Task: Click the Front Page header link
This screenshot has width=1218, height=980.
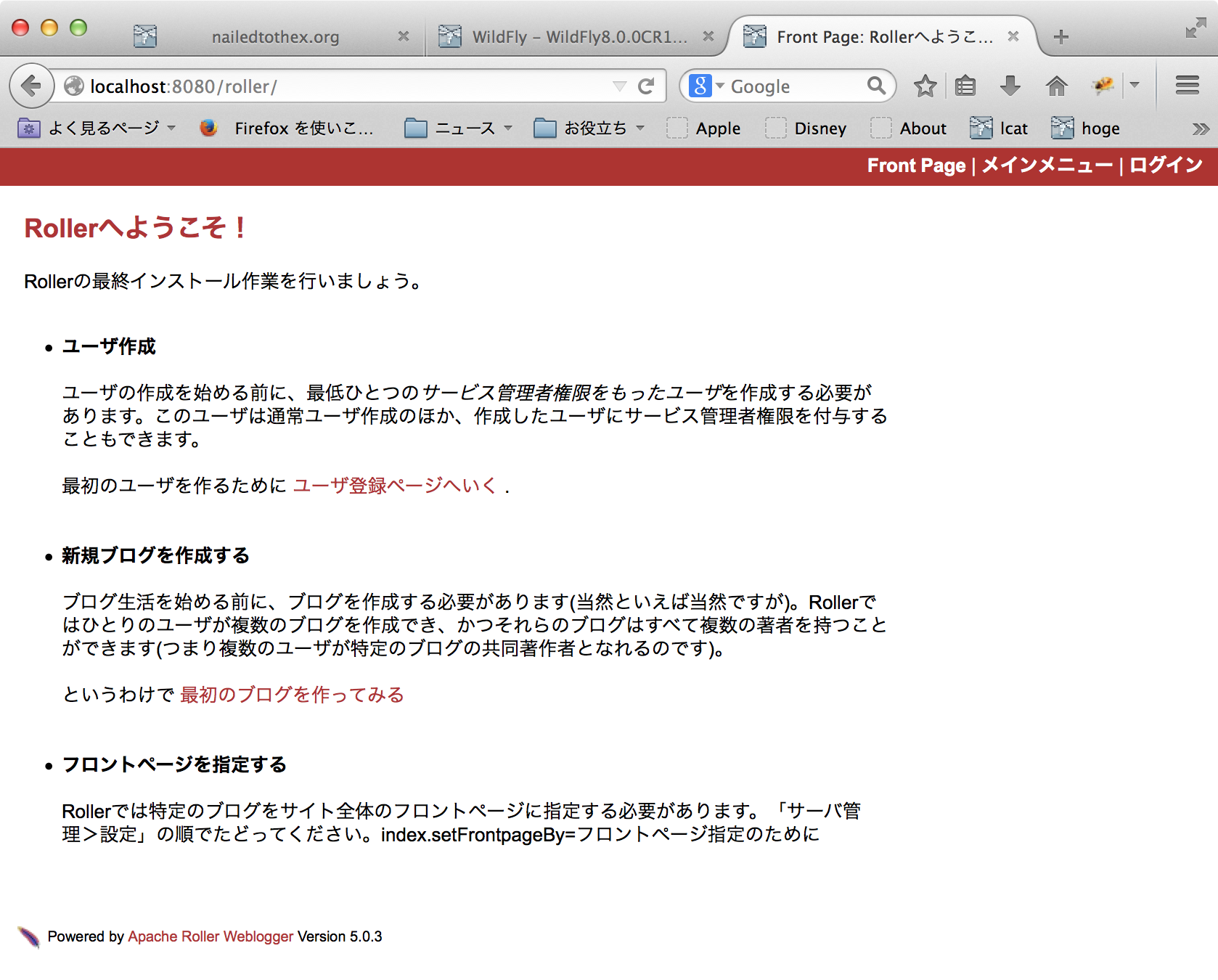Action: click(916, 166)
